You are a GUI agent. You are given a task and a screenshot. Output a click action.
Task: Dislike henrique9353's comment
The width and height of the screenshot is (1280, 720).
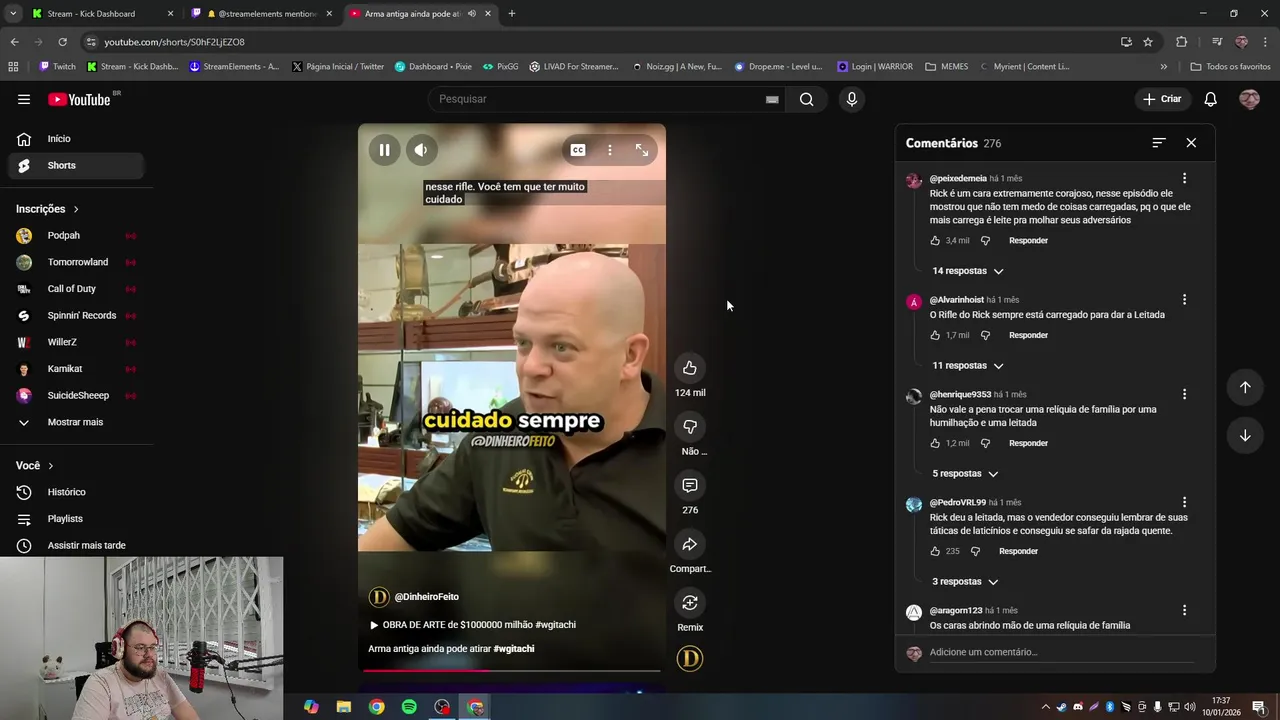[x=985, y=444]
